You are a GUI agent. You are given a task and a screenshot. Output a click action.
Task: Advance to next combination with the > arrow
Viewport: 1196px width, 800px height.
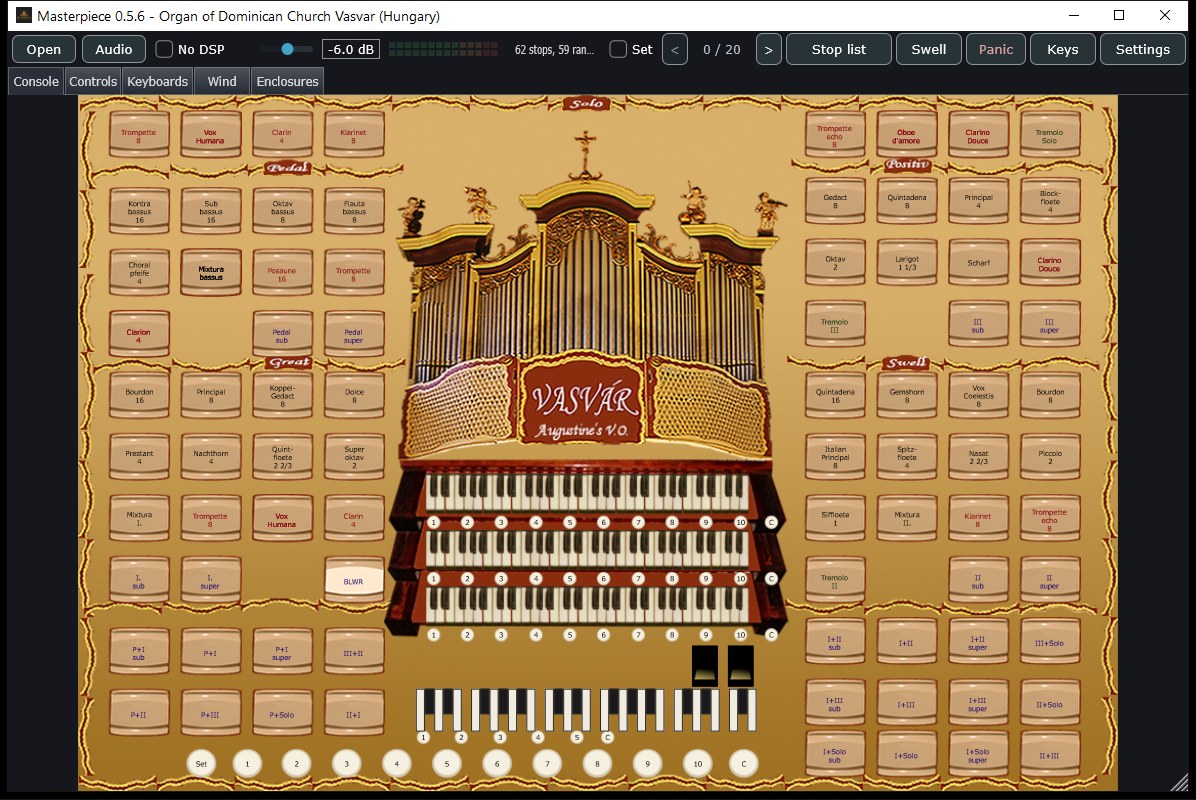click(x=768, y=50)
